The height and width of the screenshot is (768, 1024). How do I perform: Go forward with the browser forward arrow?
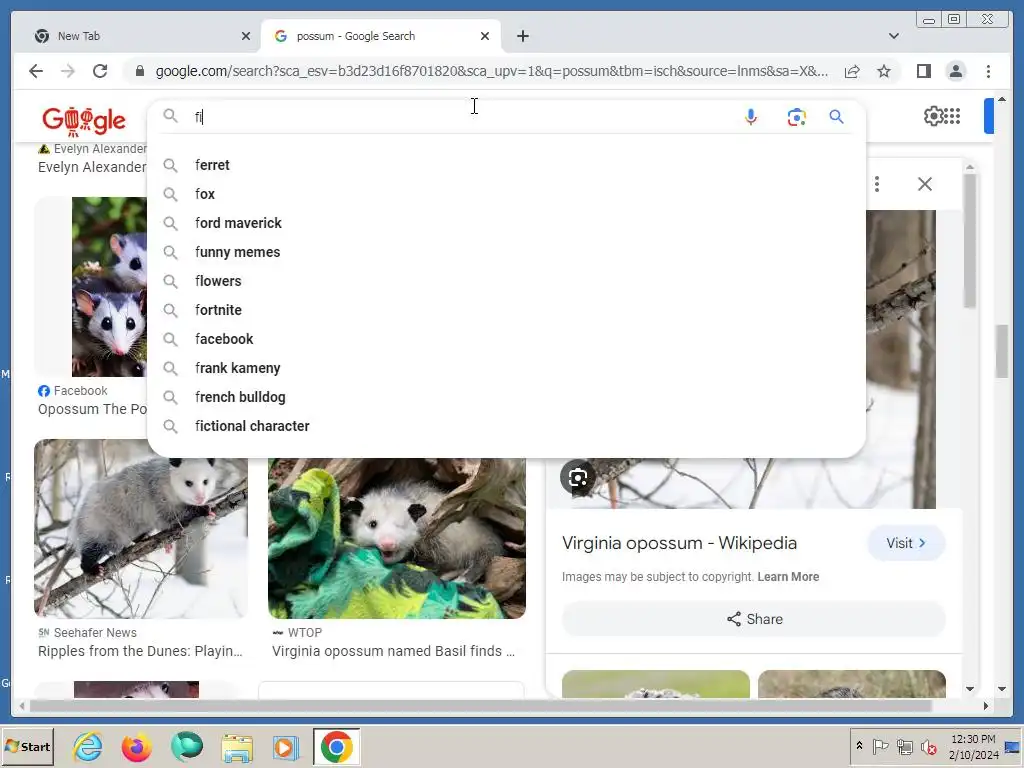pyautogui.click(x=68, y=71)
